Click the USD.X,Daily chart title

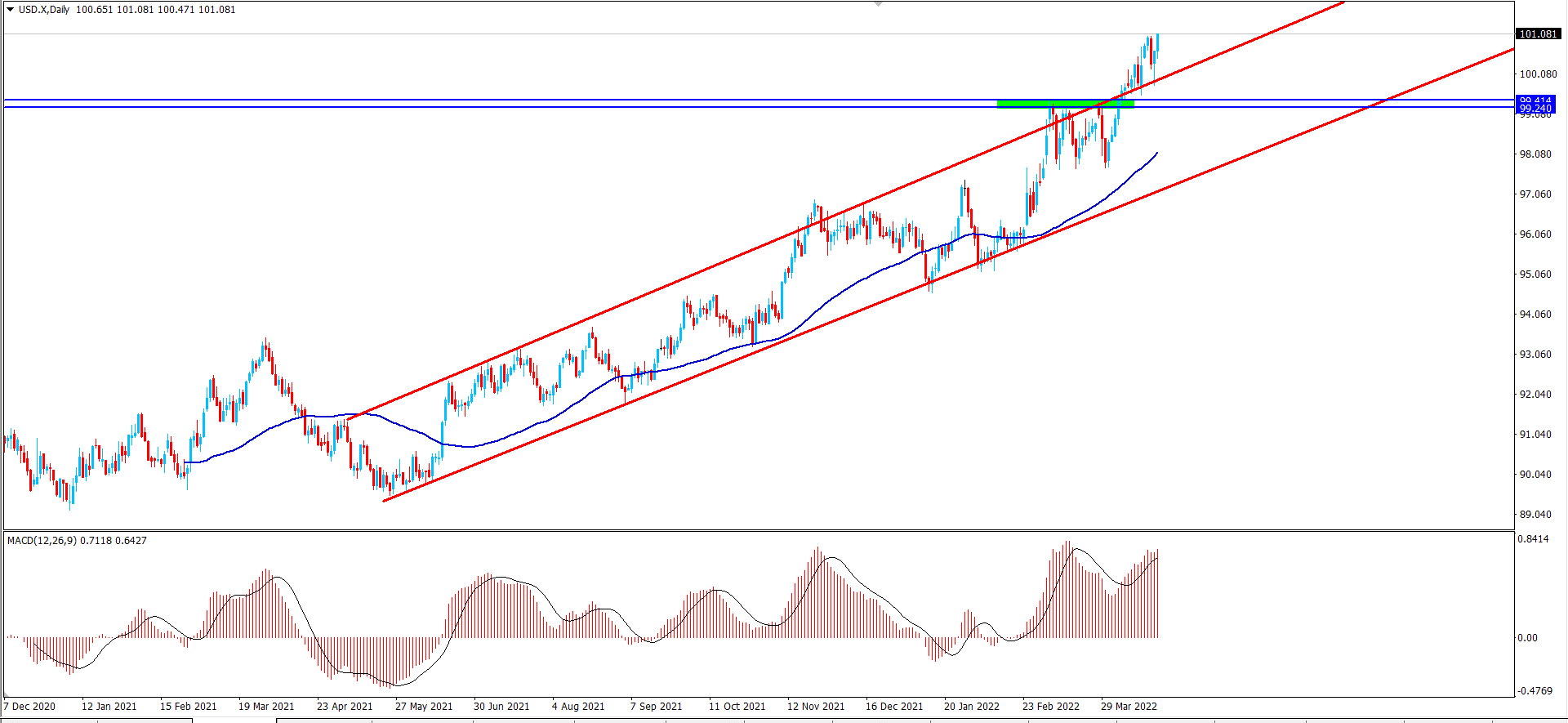click(x=44, y=10)
